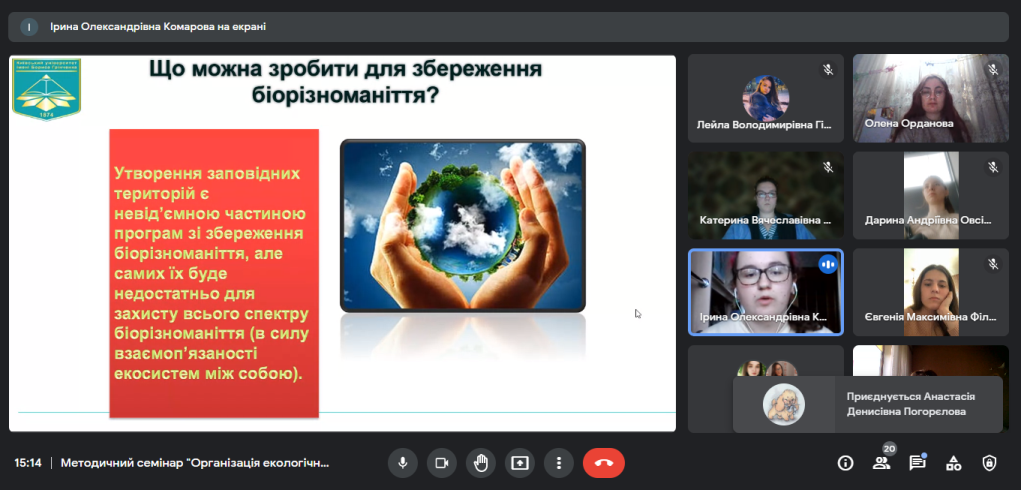
Task: Open host controls shield lock icon
Action: click(x=989, y=463)
